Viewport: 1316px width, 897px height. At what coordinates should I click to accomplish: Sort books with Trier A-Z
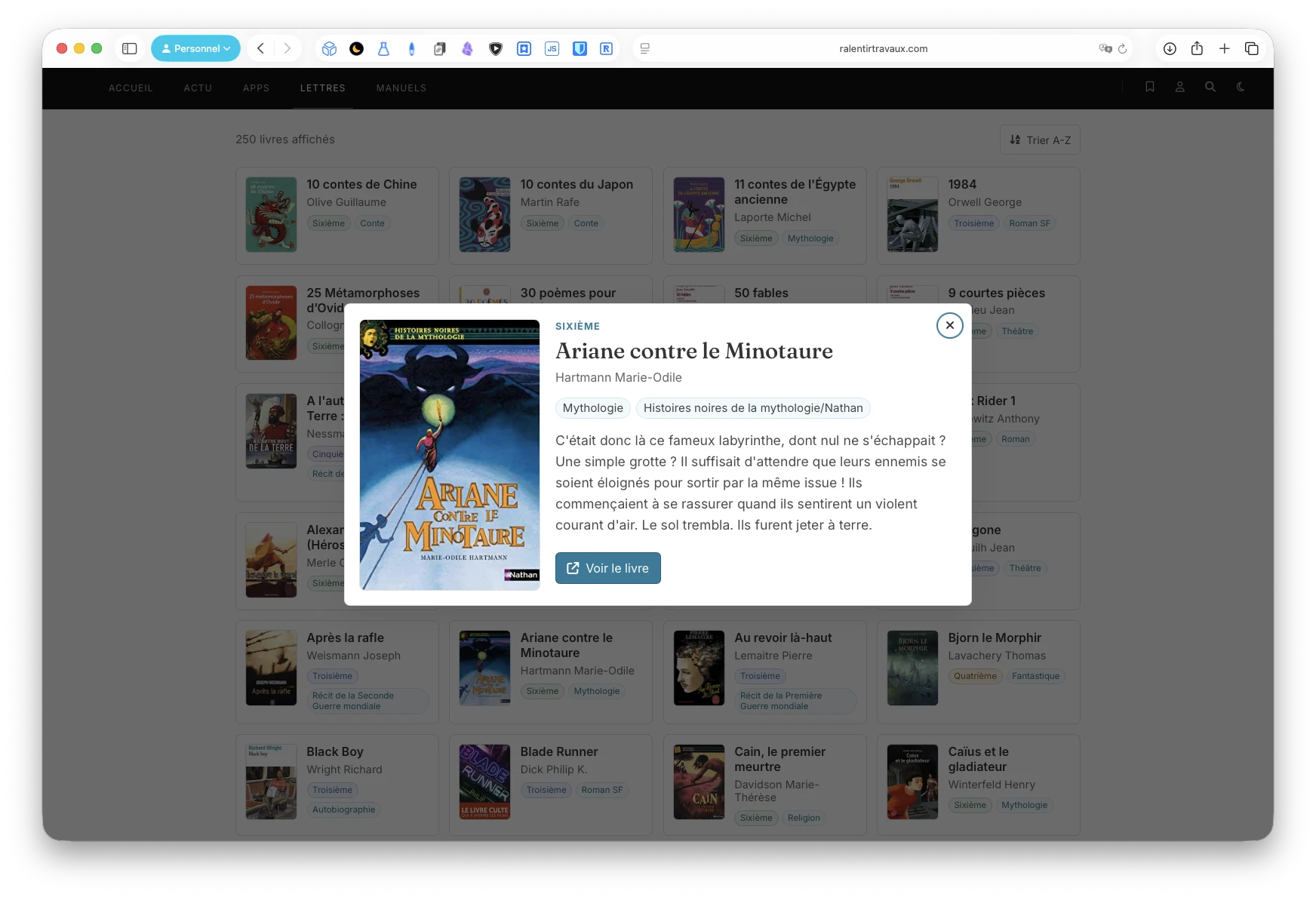pos(1040,140)
